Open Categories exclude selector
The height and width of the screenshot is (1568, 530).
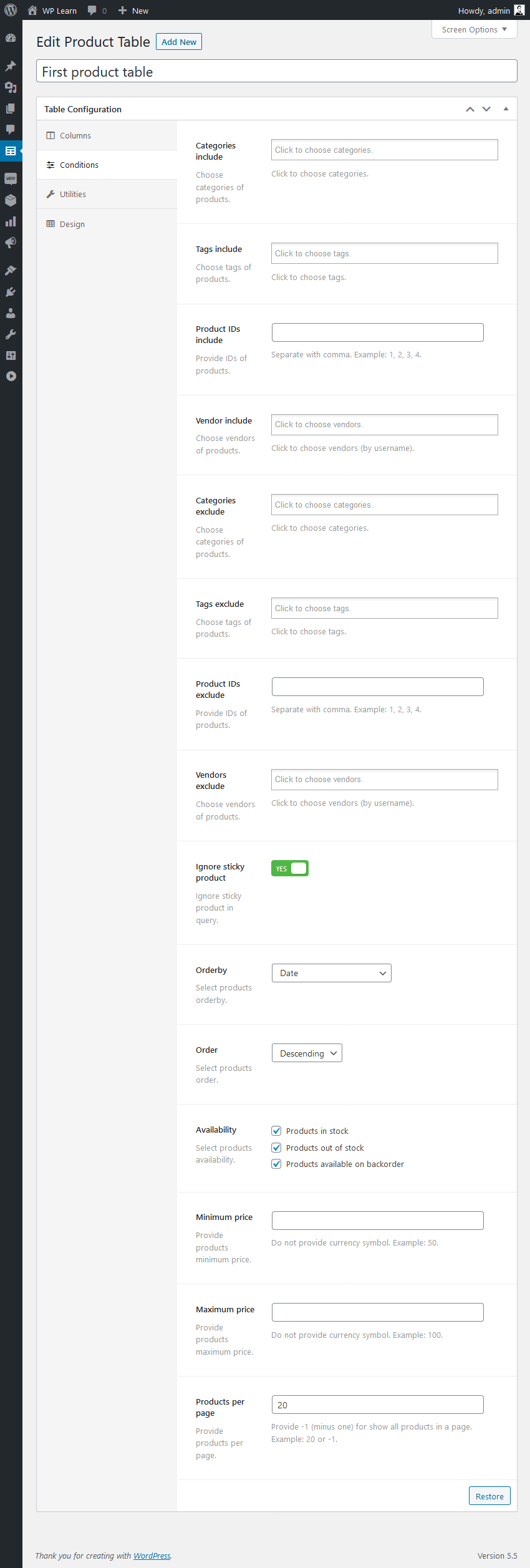pyautogui.click(x=385, y=505)
